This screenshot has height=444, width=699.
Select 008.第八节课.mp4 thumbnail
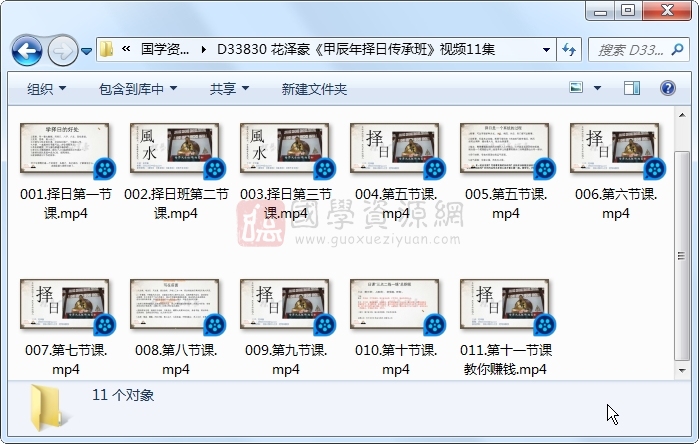(175, 304)
